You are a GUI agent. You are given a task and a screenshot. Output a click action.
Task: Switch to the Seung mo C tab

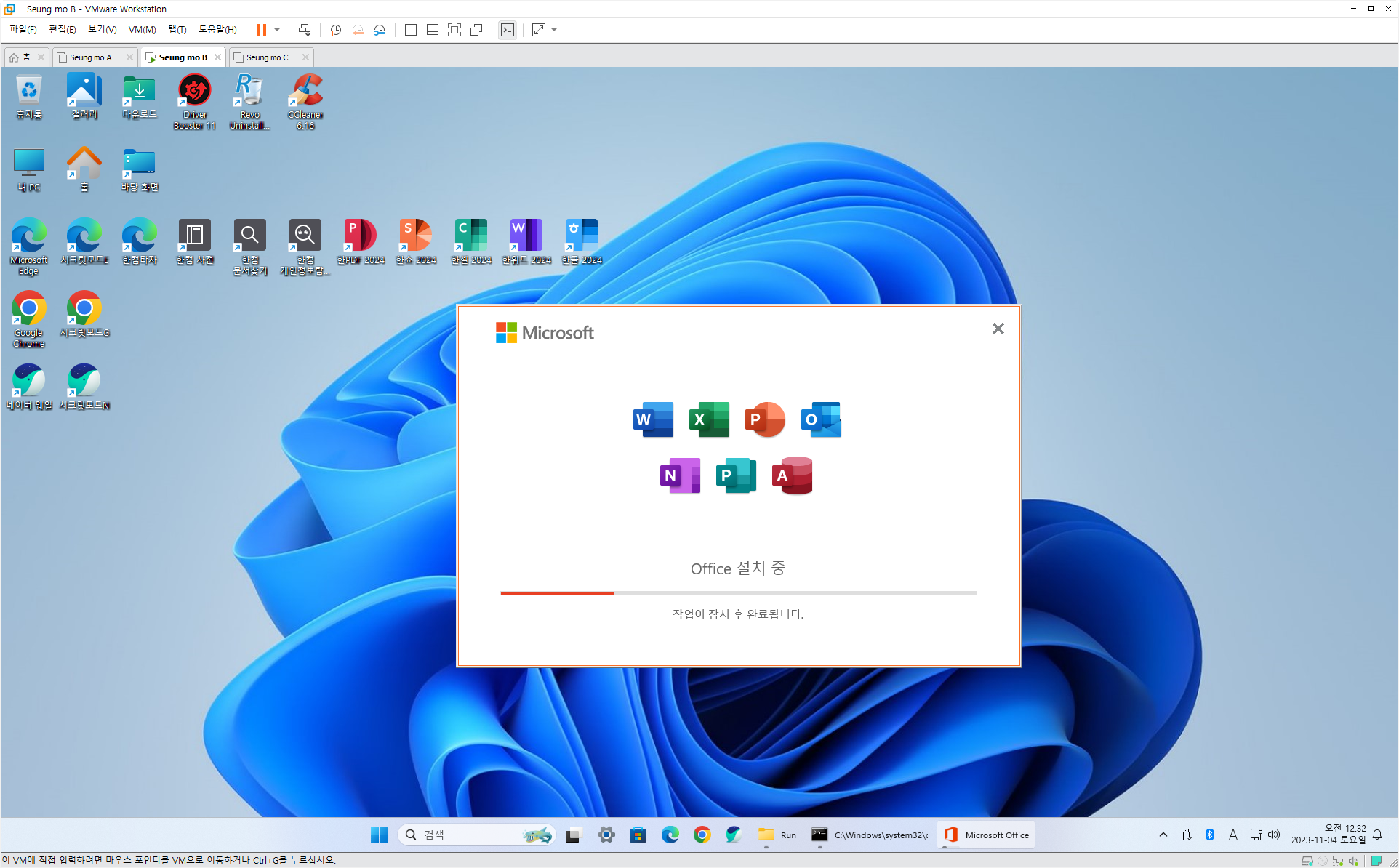tap(267, 57)
